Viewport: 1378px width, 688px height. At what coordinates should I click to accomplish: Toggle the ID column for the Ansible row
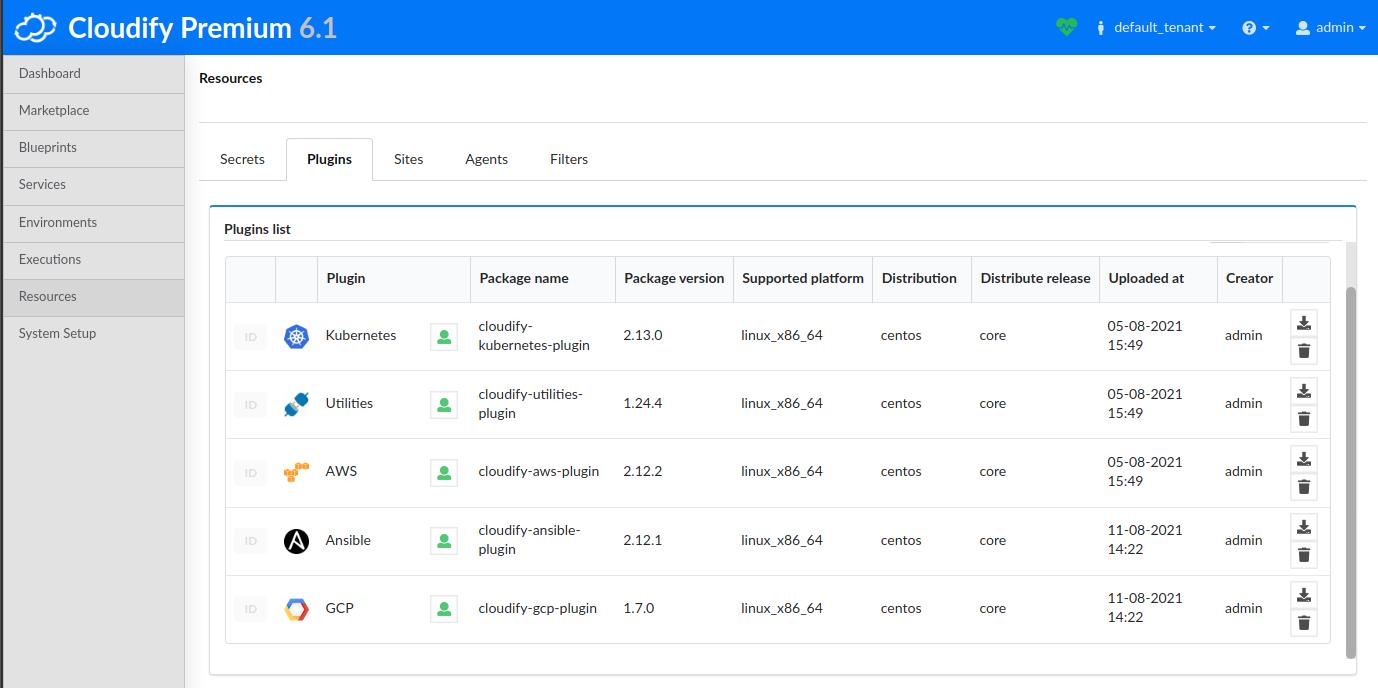250,540
